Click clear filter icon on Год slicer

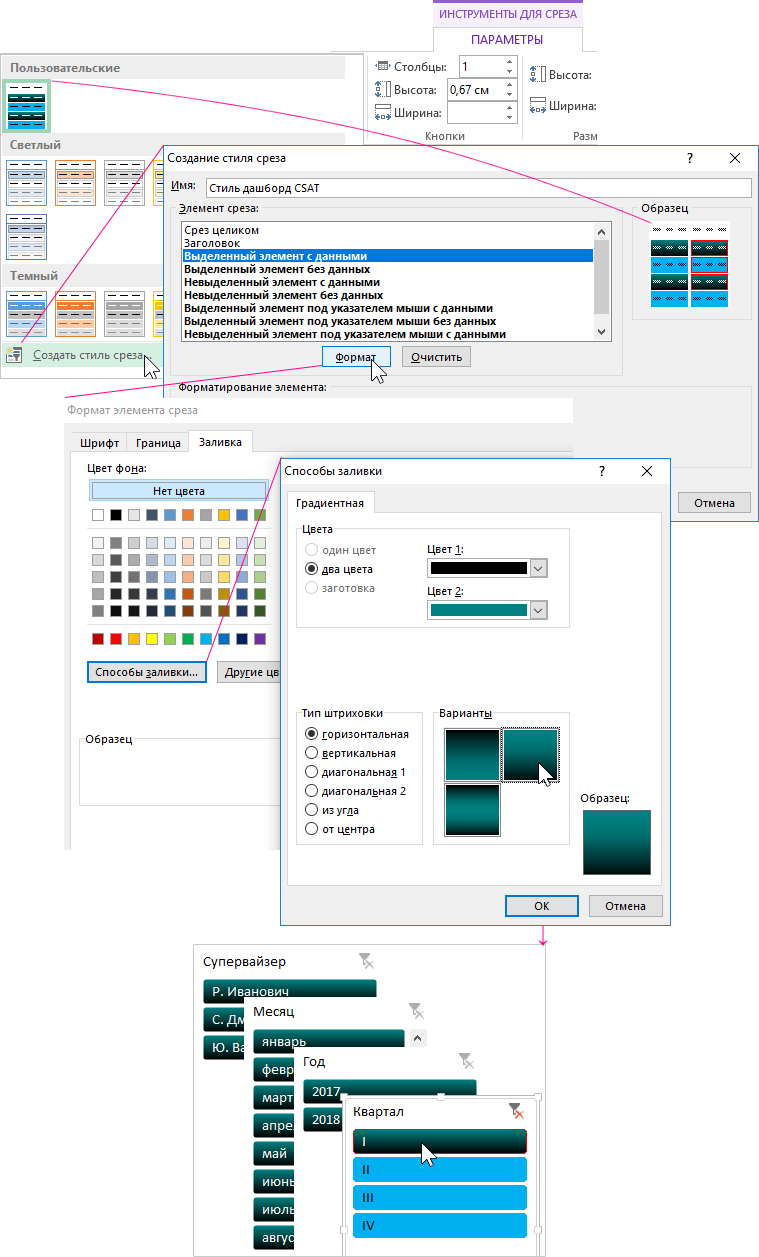pos(466,1061)
